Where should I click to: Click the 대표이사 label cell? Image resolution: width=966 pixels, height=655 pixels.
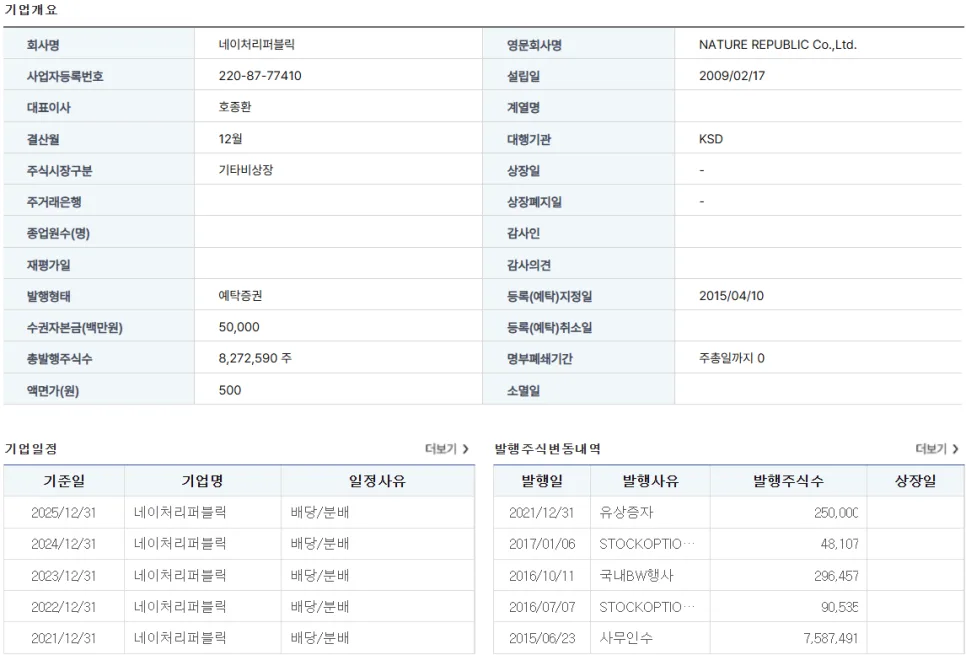[x=99, y=107]
